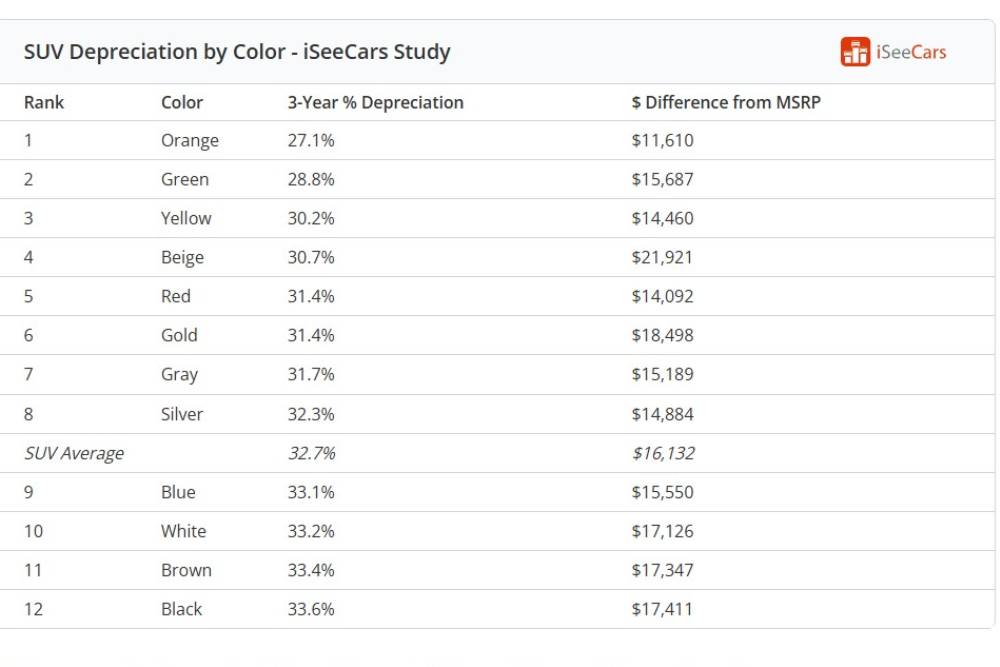Image resolution: width=1000 pixels, height=667 pixels.
Task: Open the iSeeCars brand link
Action: tap(910, 52)
